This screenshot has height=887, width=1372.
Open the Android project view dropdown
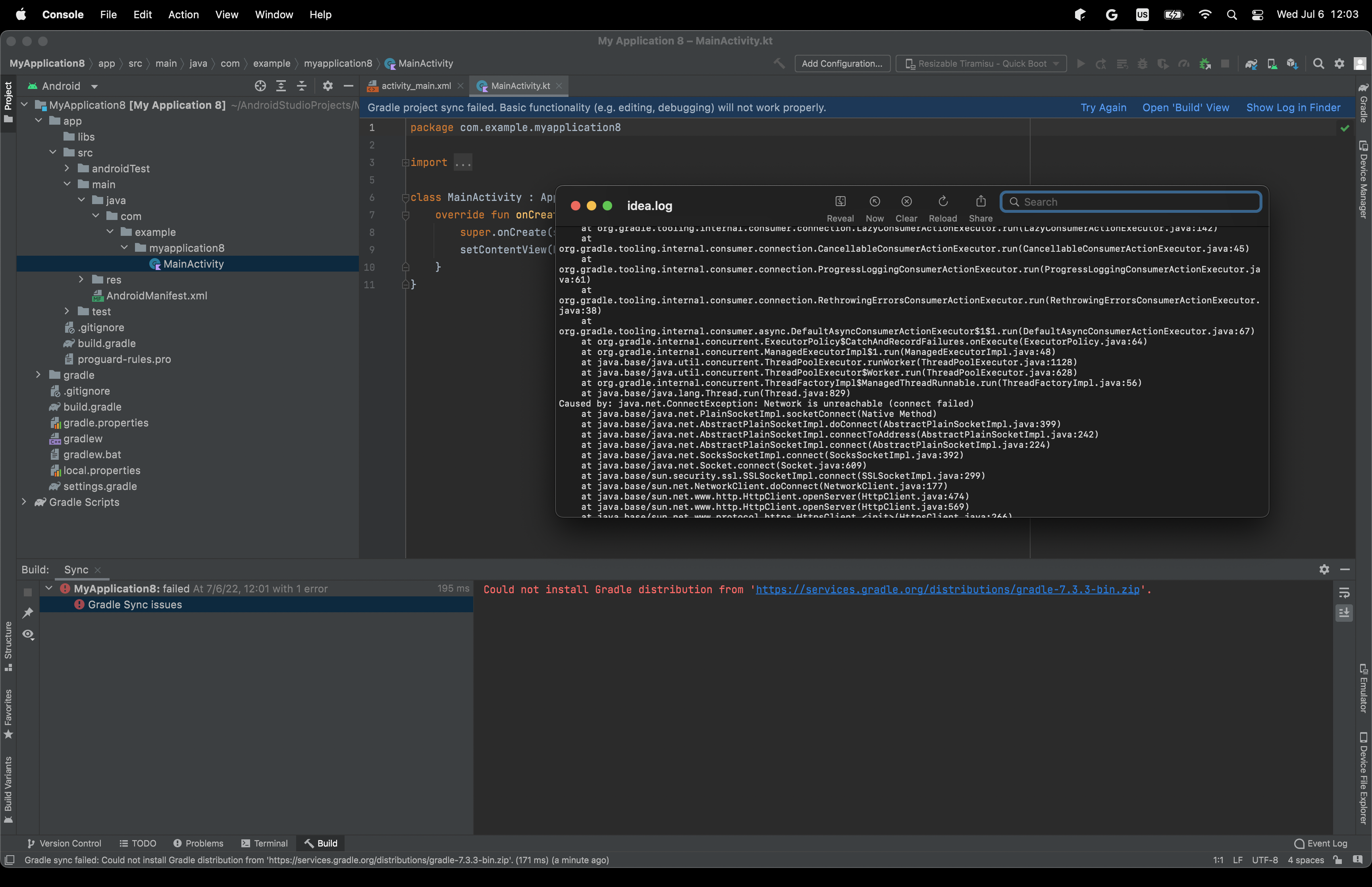63,86
